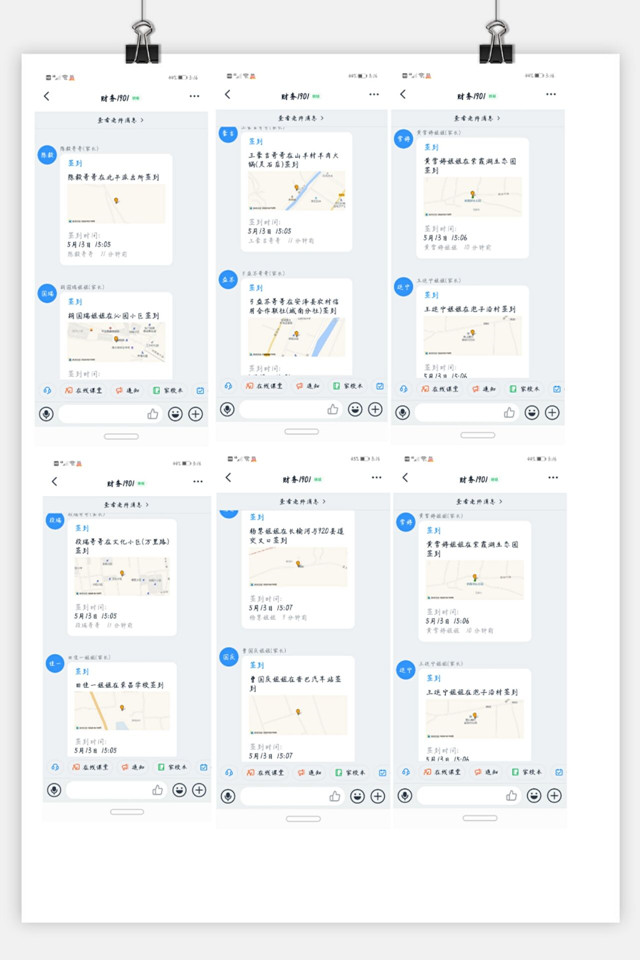Image resolution: width=640 pixels, height=960 pixels.
Task: Open emoji picker in bottom-right phone screen
Action: 534,796
